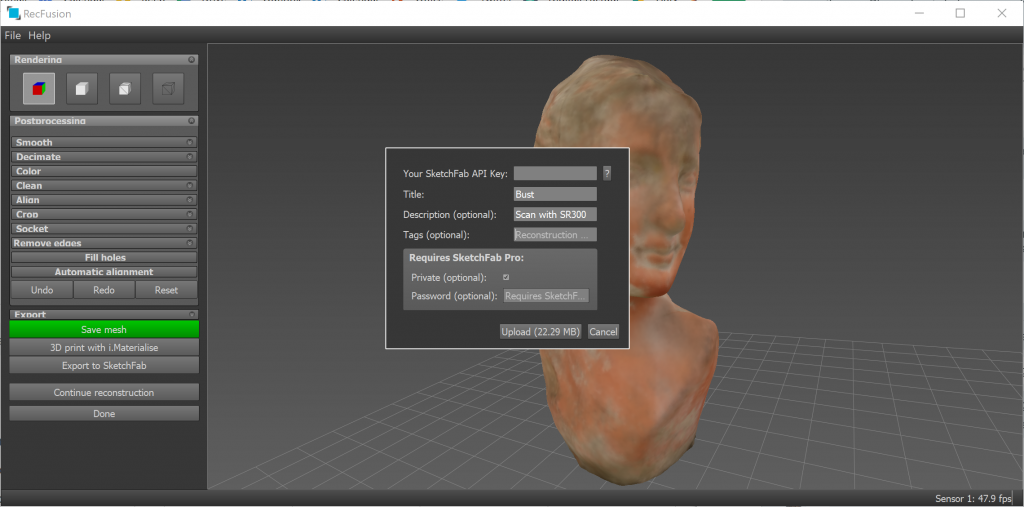This screenshot has width=1024, height=507.
Task: Expand the Crop section
Action: tap(104, 215)
